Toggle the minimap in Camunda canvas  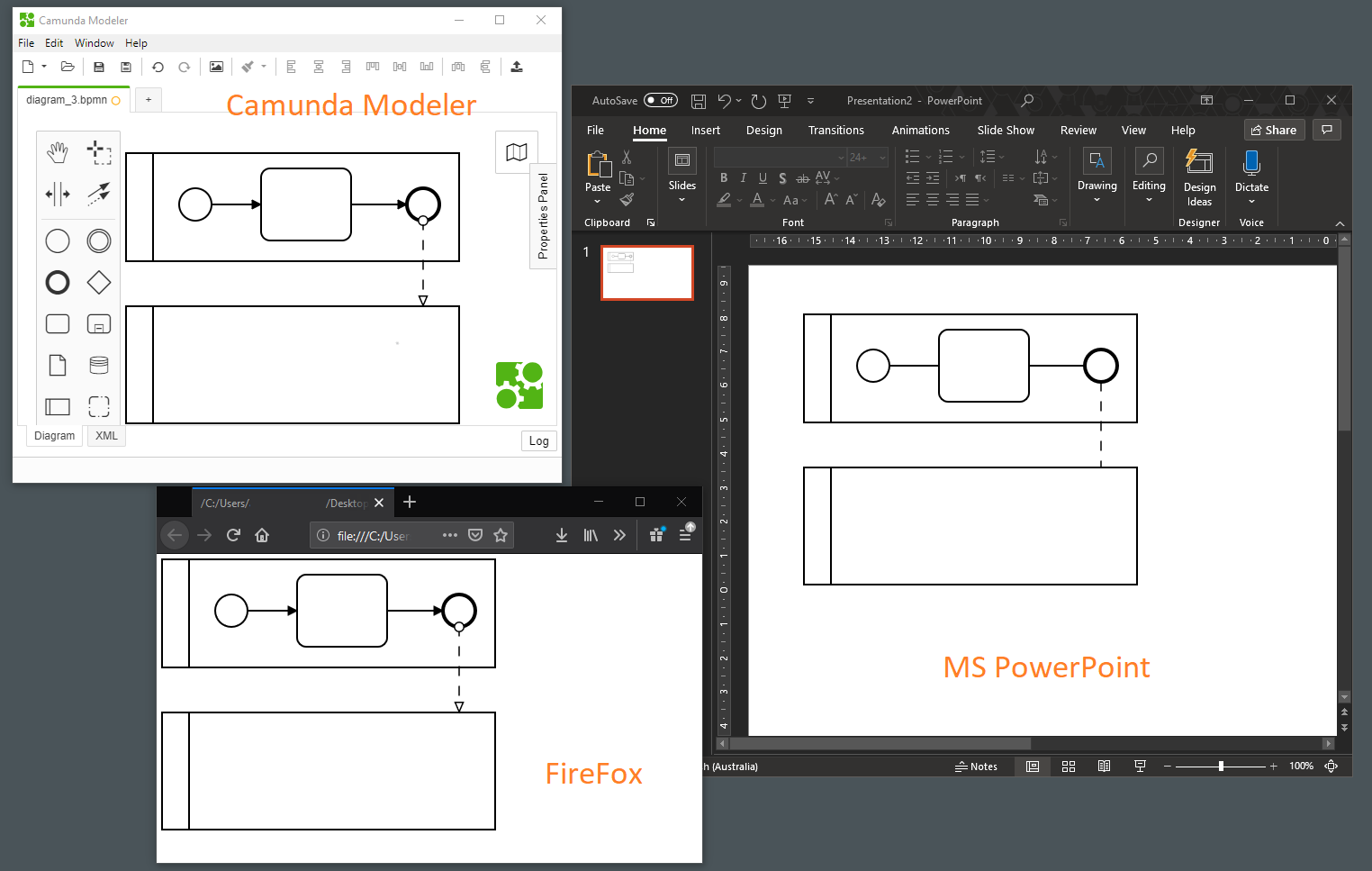point(517,152)
